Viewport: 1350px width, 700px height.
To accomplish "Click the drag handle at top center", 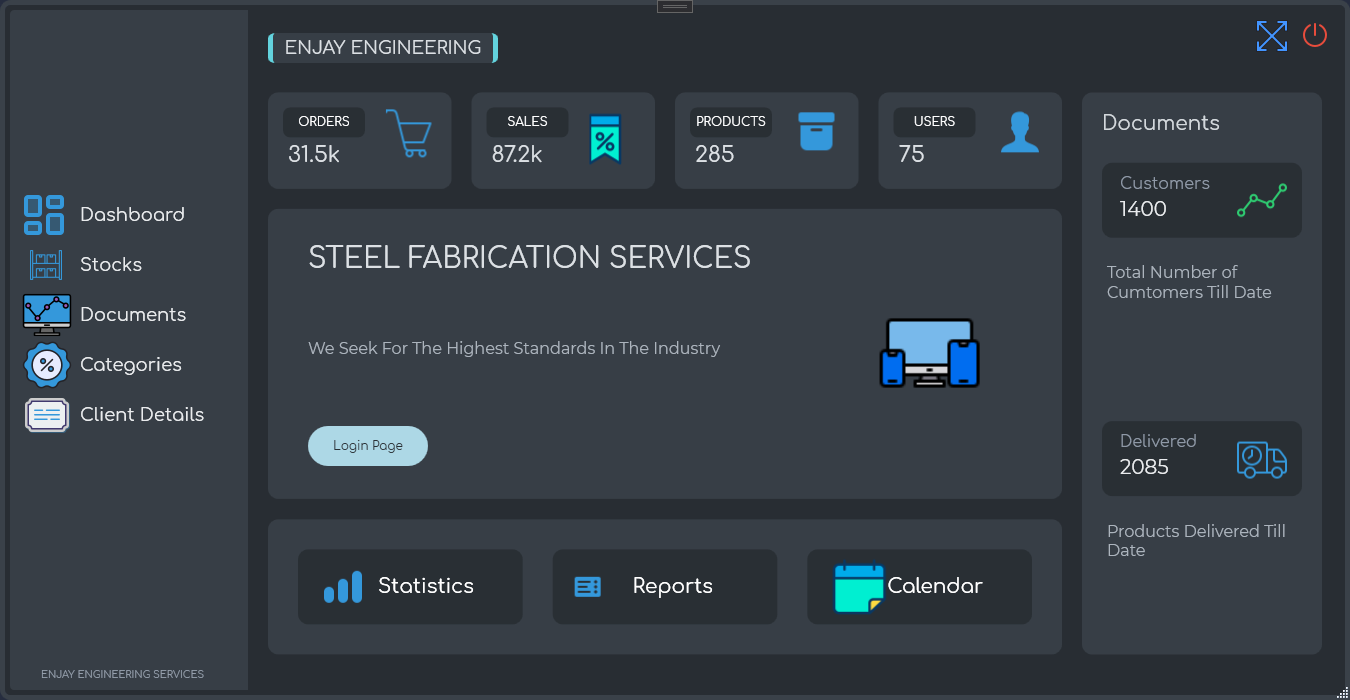I will (674, 6).
